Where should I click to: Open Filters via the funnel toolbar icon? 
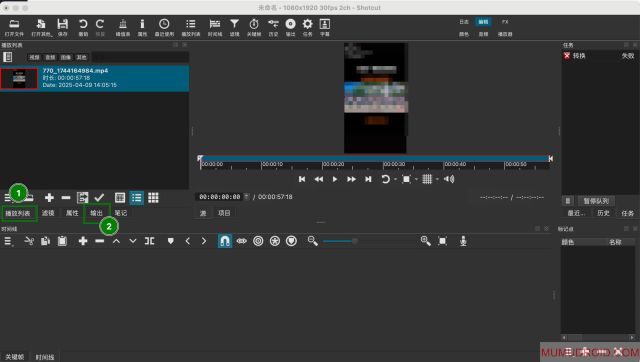tap(234, 24)
